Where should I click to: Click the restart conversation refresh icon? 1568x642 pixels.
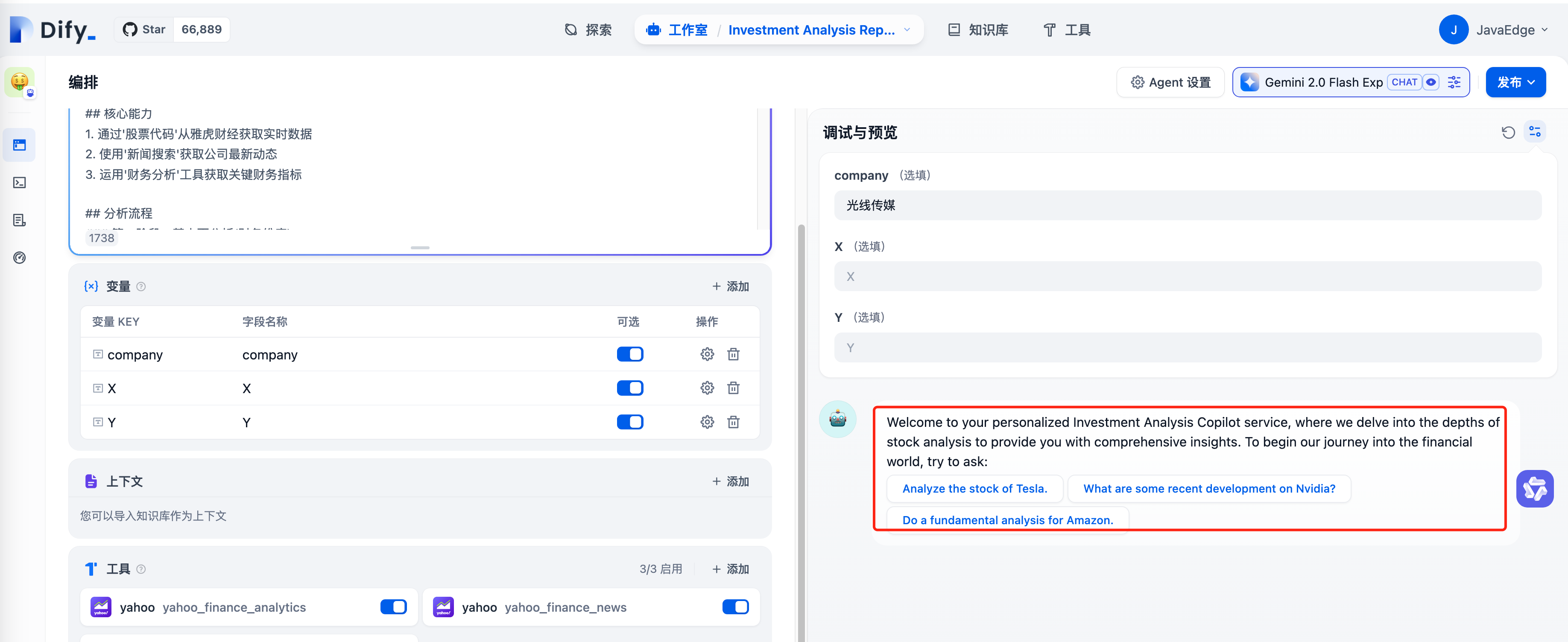point(1508,132)
